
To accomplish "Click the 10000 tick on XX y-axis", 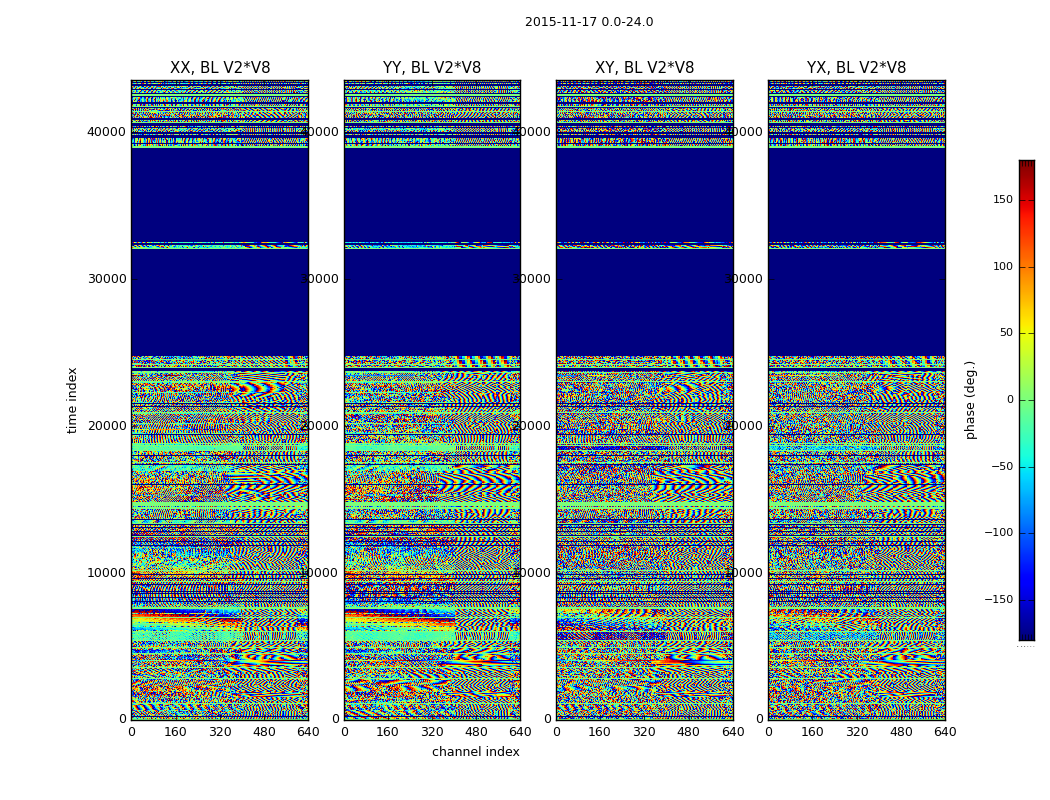I will click(x=106, y=572).
